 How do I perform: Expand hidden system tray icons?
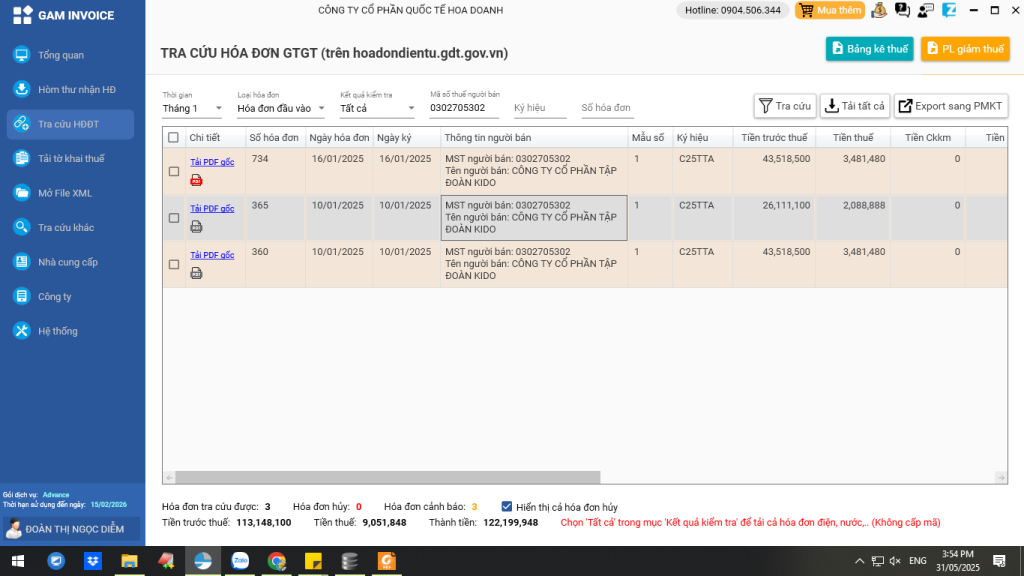click(859, 561)
